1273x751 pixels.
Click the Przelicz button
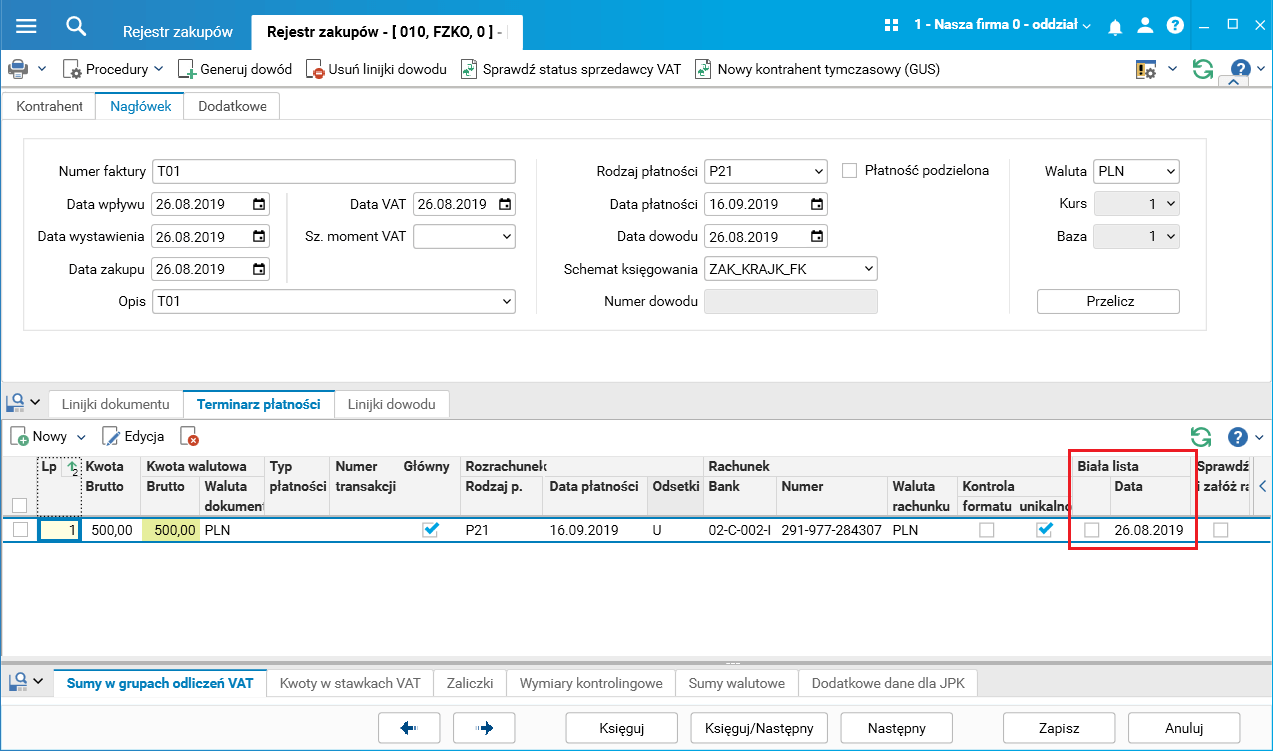coord(1108,301)
